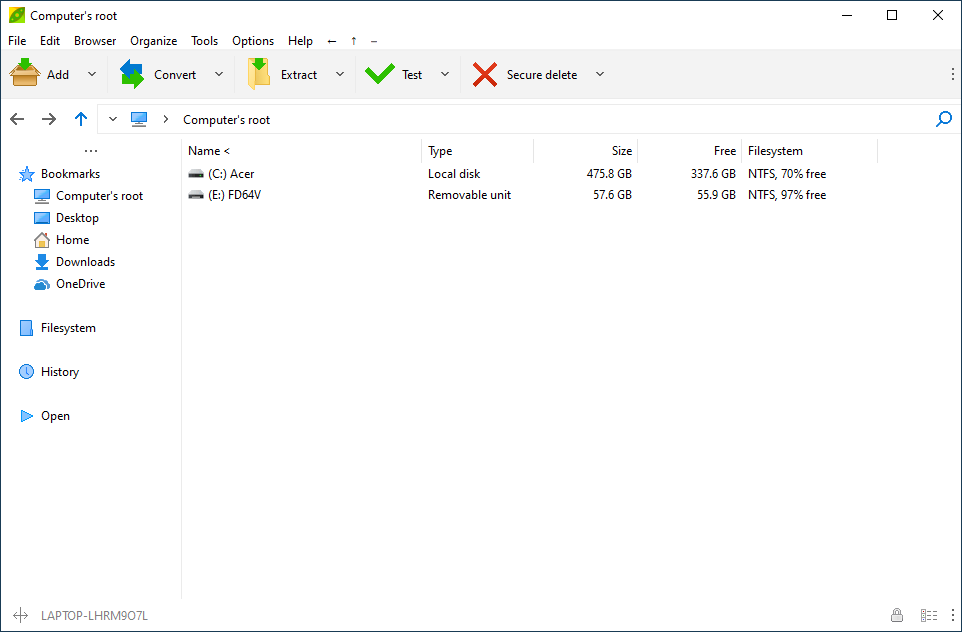Click the menu bar up arrow button
The width and height of the screenshot is (962, 632).
(x=353, y=41)
